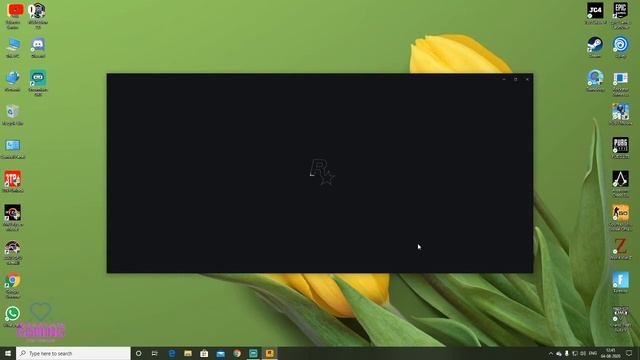This screenshot has width=640, height=360.
Task: Close the Rockstar launcher window
Action: coord(527,79)
